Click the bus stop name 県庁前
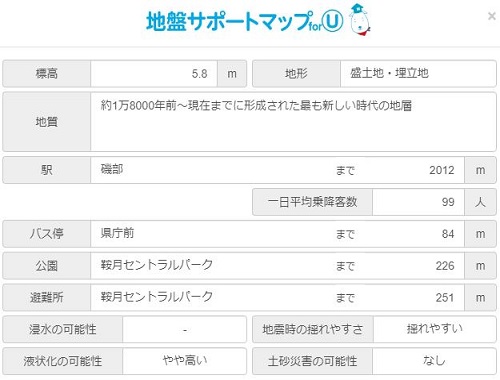This screenshot has width=500, height=380. click(117, 233)
